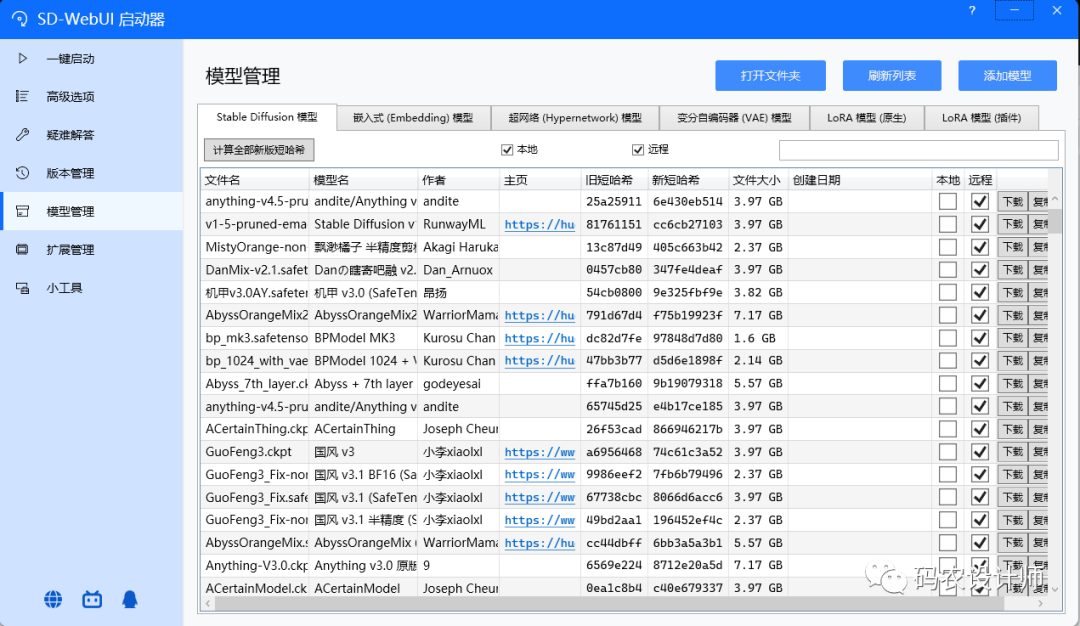
Task: Click the horizontal scrollbar below the model table
Action: pyautogui.click(x=600, y=603)
